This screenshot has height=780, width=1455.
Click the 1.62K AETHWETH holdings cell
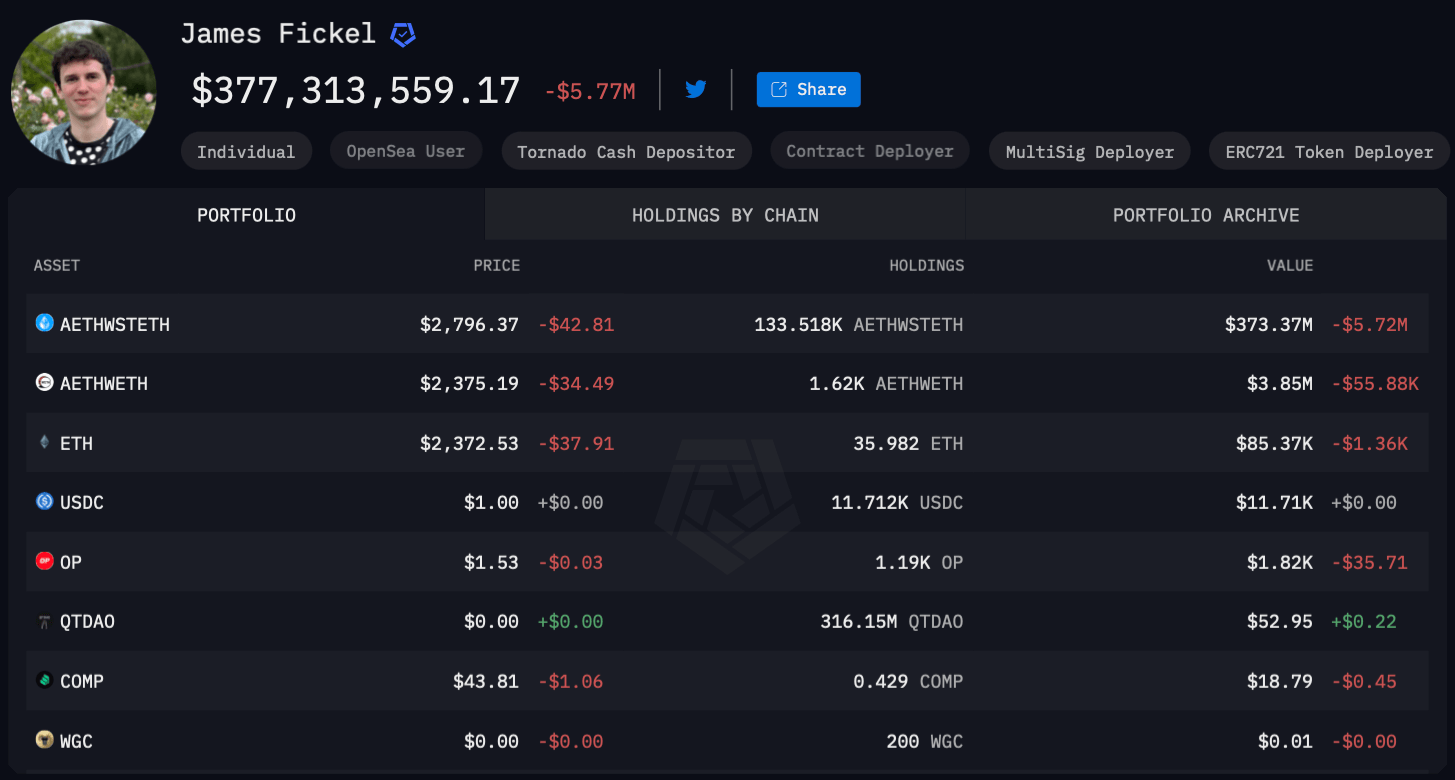tap(887, 383)
